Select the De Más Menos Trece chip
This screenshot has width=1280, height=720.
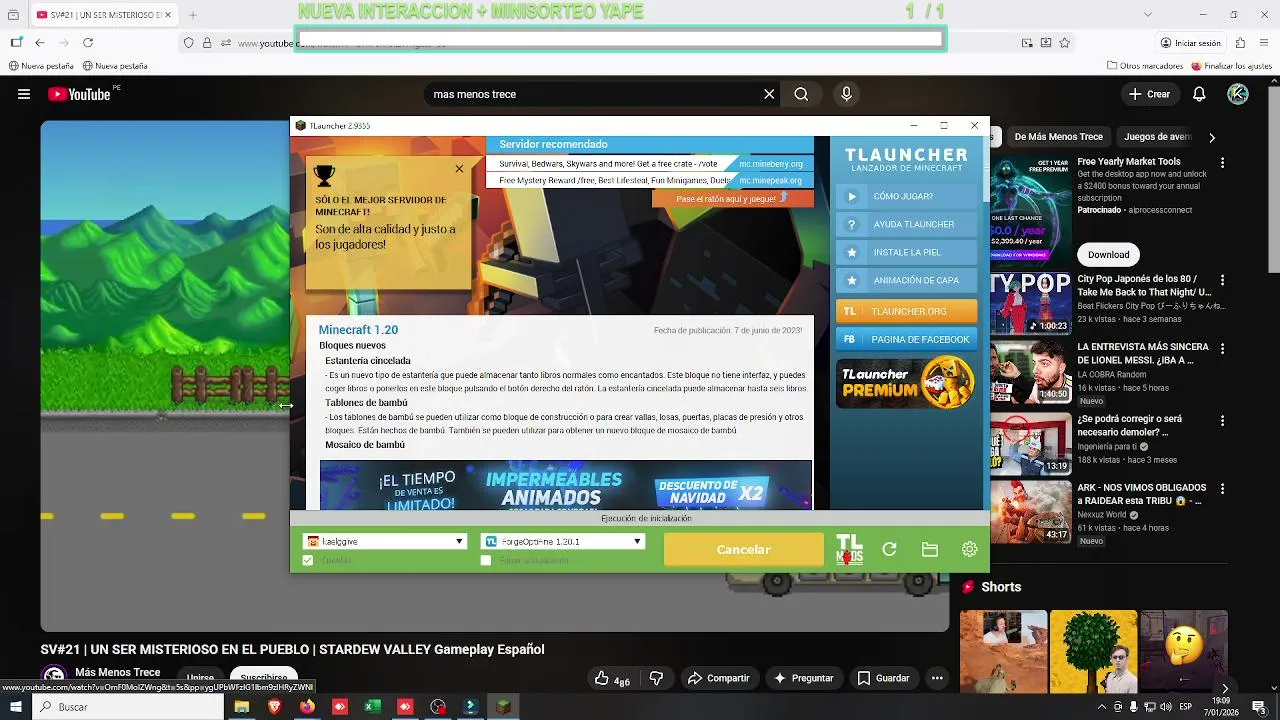click(x=1058, y=137)
